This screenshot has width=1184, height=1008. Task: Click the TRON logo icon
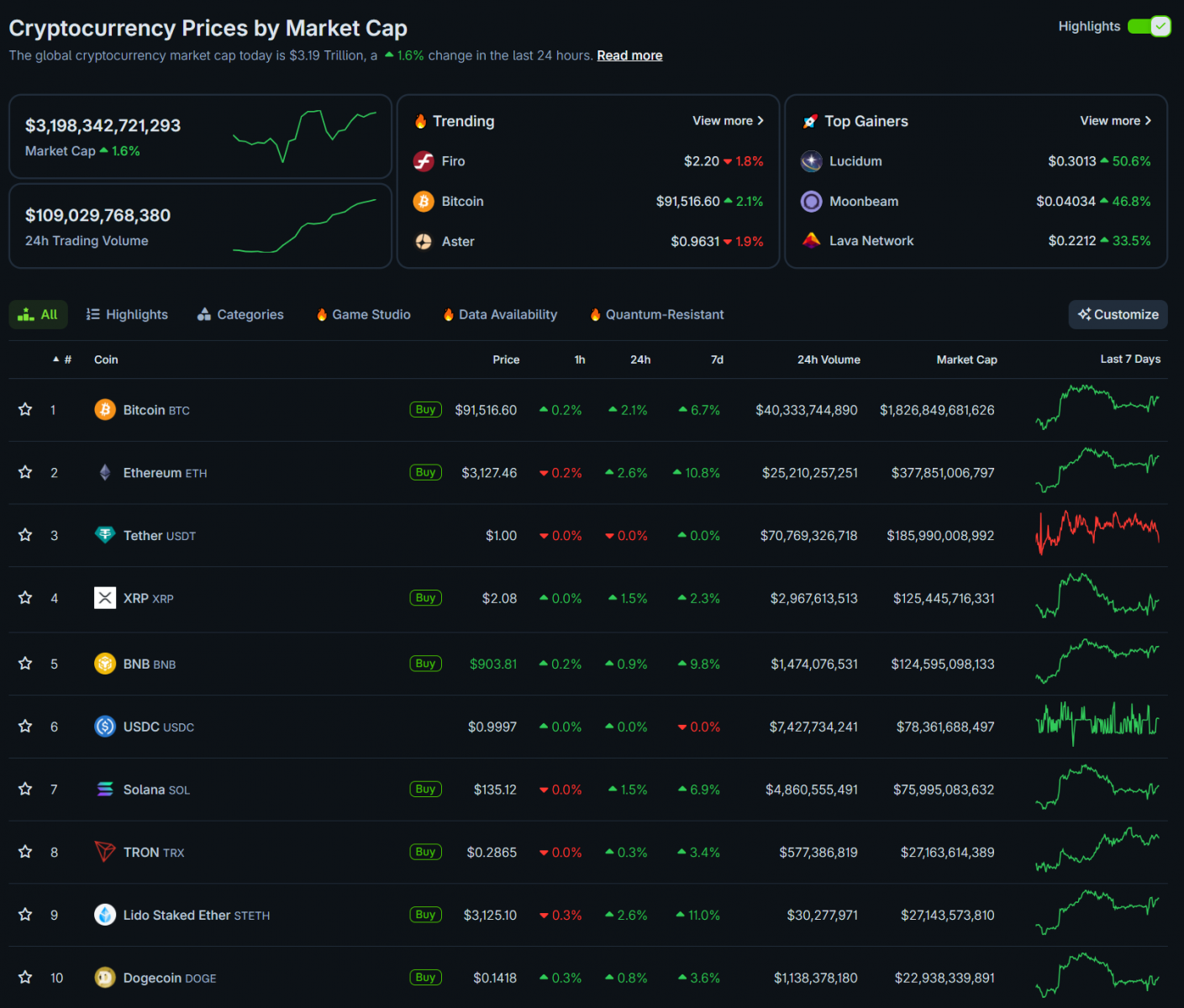tap(105, 852)
